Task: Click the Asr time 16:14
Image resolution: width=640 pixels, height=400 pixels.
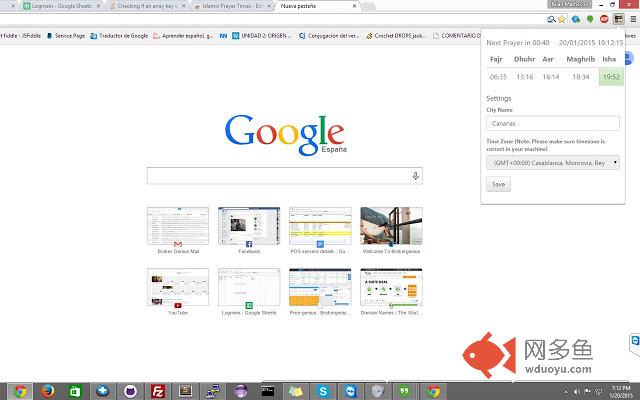Action: (551, 77)
